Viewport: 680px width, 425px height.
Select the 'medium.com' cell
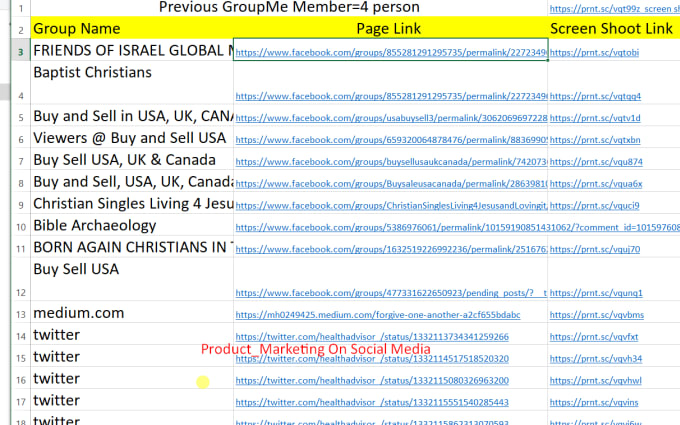132,313
